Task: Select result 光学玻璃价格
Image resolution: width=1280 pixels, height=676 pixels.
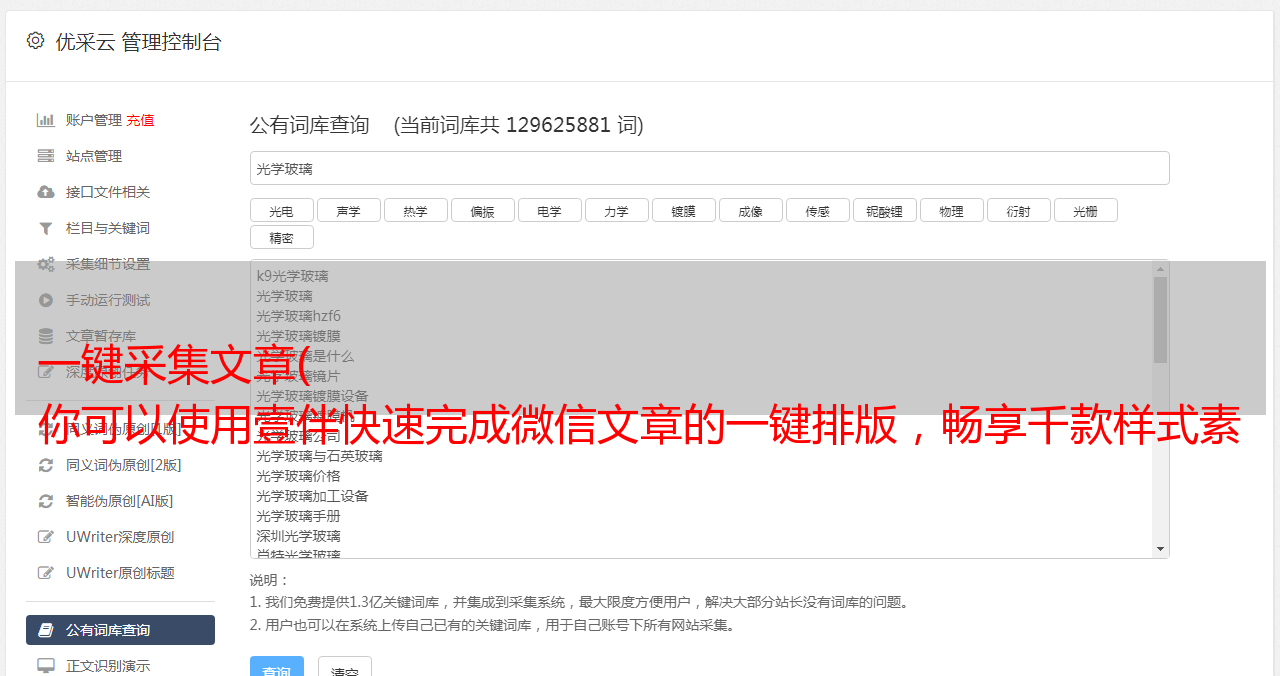Action: [298, 476]
